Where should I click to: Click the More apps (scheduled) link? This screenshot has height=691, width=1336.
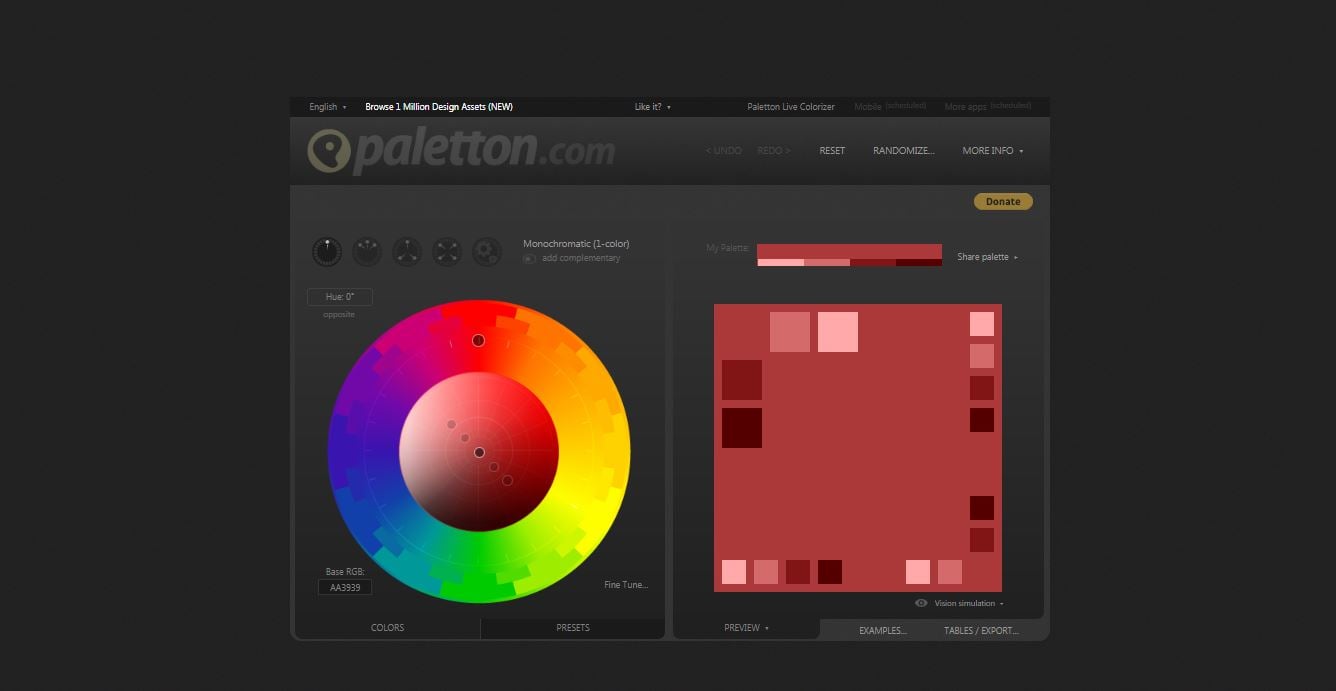(x=987, y=107)
